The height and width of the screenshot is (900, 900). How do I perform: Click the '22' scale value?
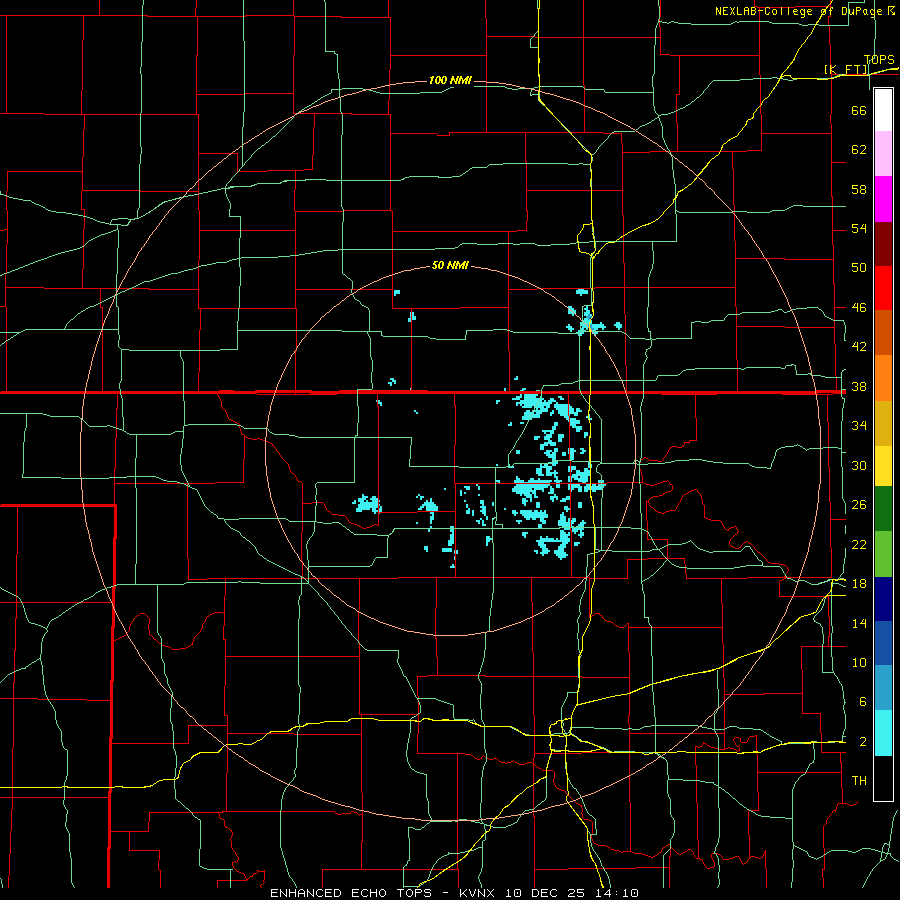tap(859, 545)
